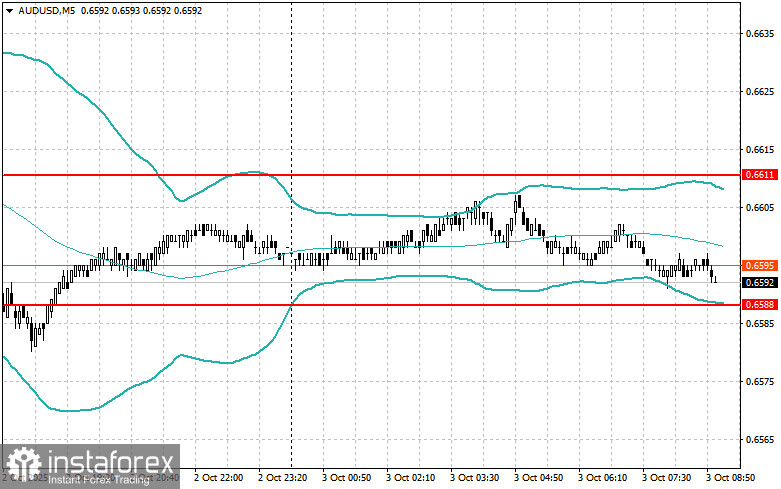This screenshot has height=489, width=781.
Task: Click the 0.6605 price axis value
Action: point(760,208)
